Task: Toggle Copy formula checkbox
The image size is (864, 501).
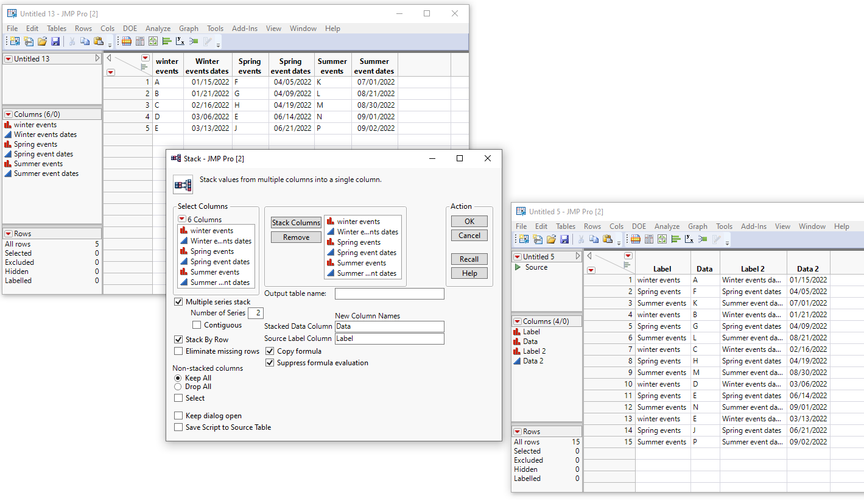Action: click(x=270, y=351)
